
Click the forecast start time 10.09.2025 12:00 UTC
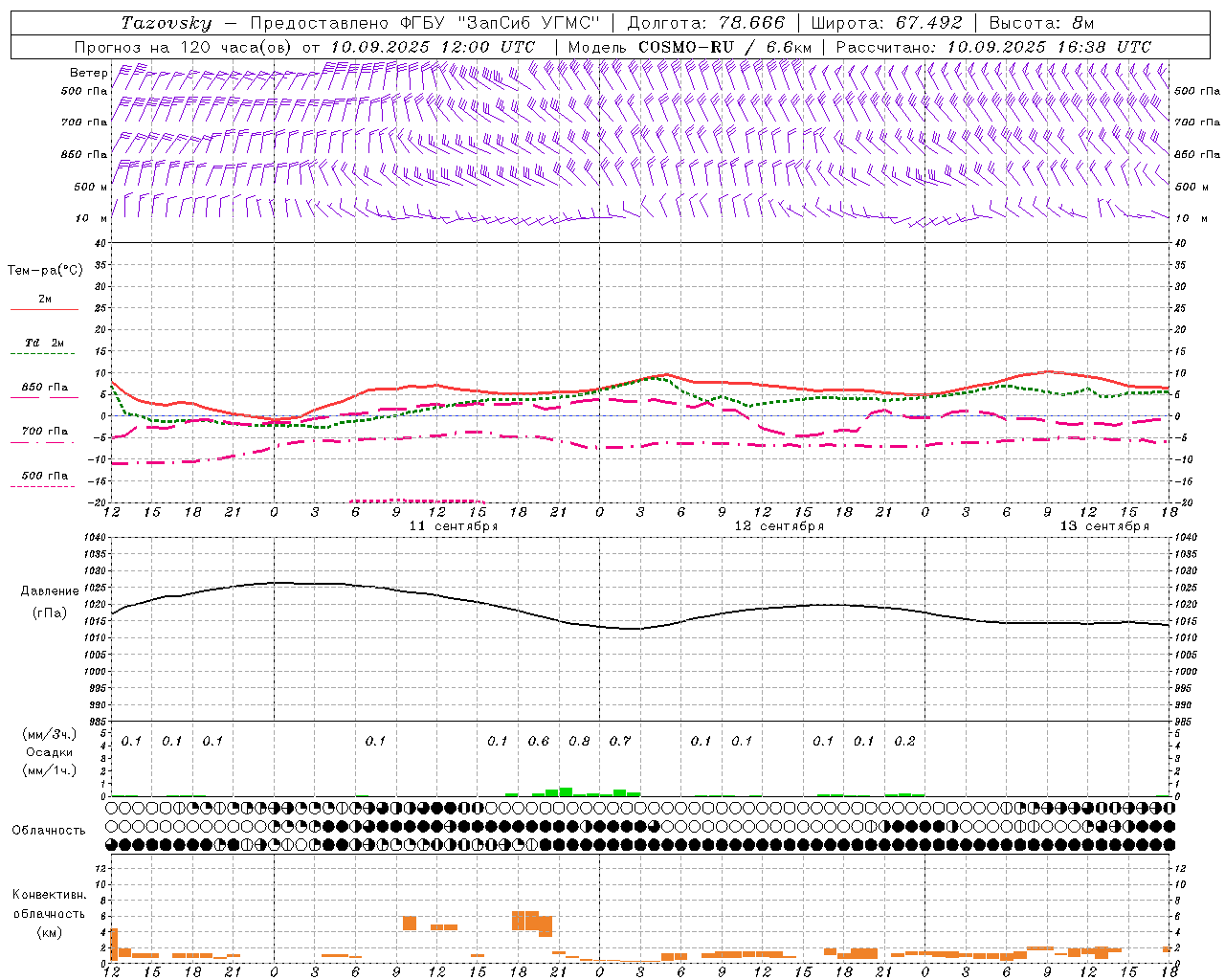[x=433, y=47]
